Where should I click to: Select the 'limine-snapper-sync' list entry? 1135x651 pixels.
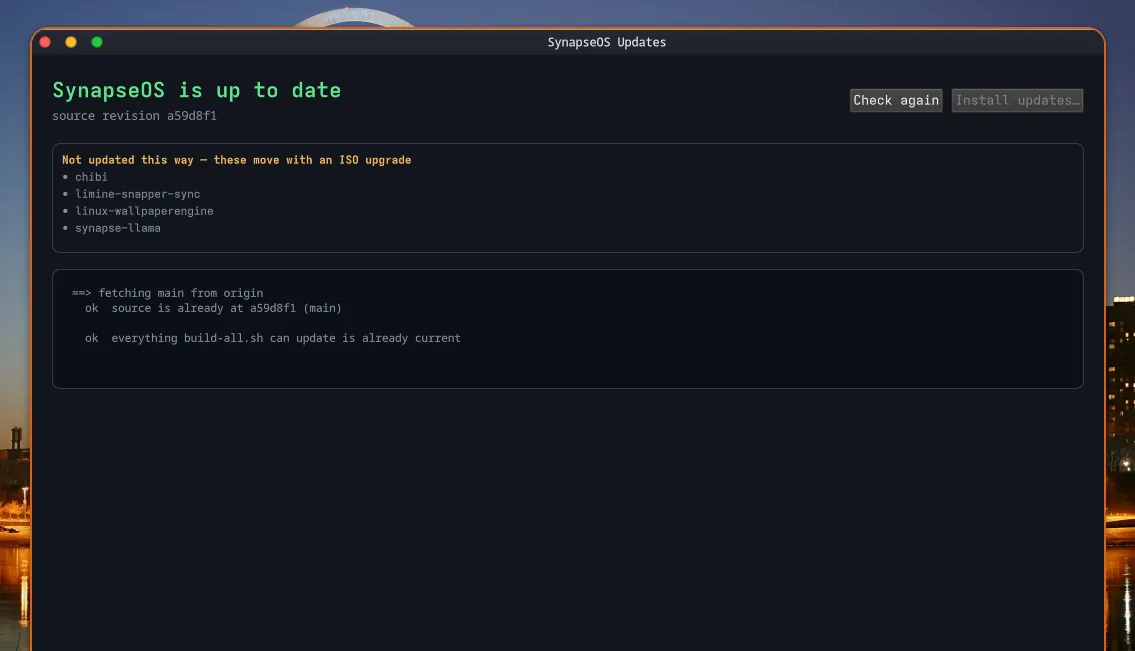point(138,194)
